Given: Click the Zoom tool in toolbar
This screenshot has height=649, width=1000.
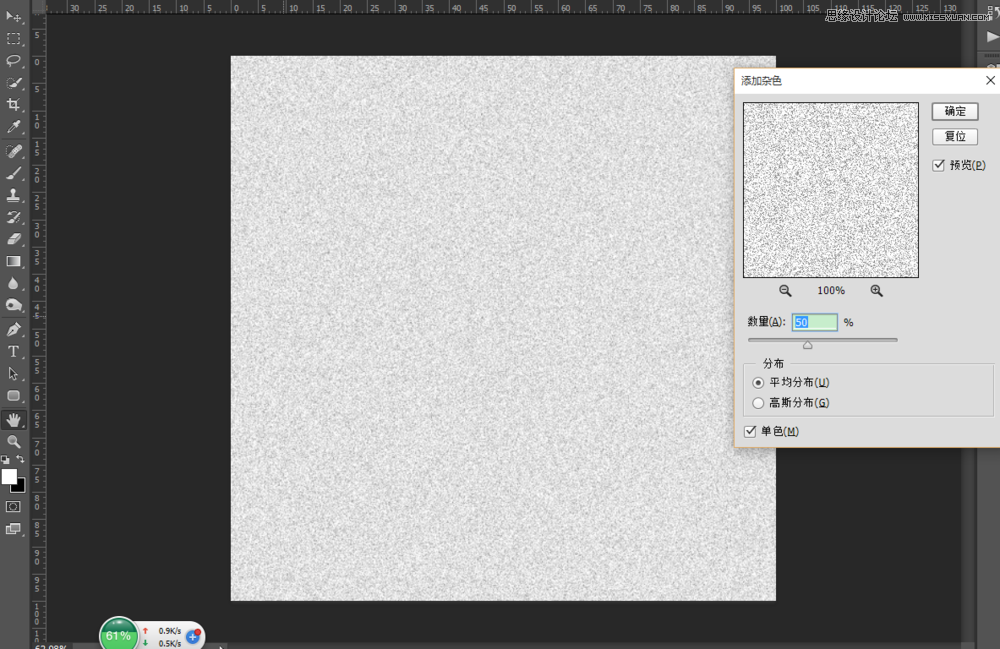Looking at the screenshot, I should click(14, 441).
